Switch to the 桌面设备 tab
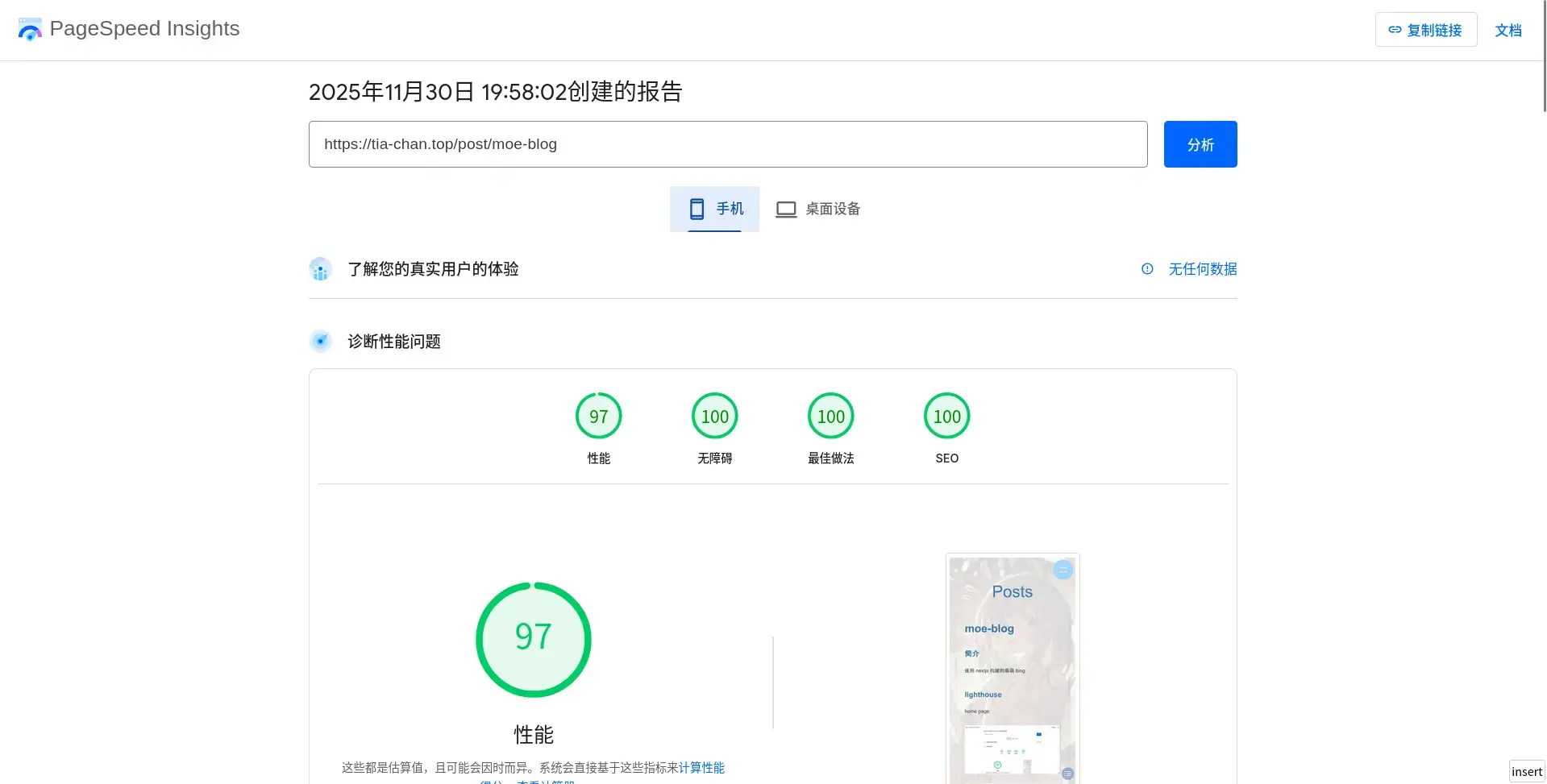Screen dimensions: 1547x784 (x=817, y=209)
